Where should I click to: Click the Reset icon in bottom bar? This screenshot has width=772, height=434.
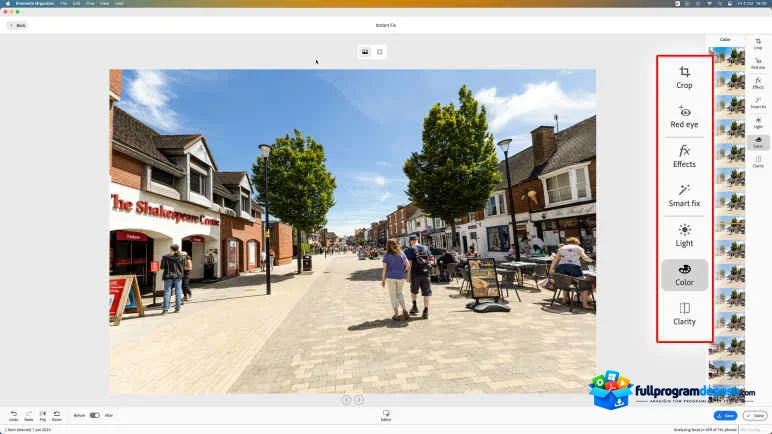(57, 416)
